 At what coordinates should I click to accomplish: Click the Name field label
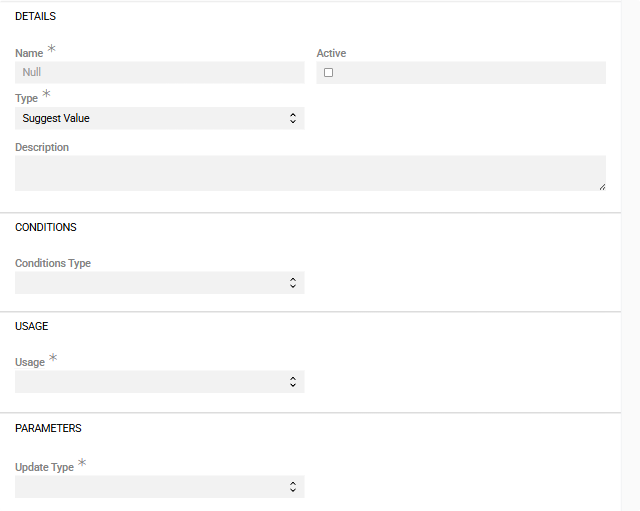coord(29,53)
